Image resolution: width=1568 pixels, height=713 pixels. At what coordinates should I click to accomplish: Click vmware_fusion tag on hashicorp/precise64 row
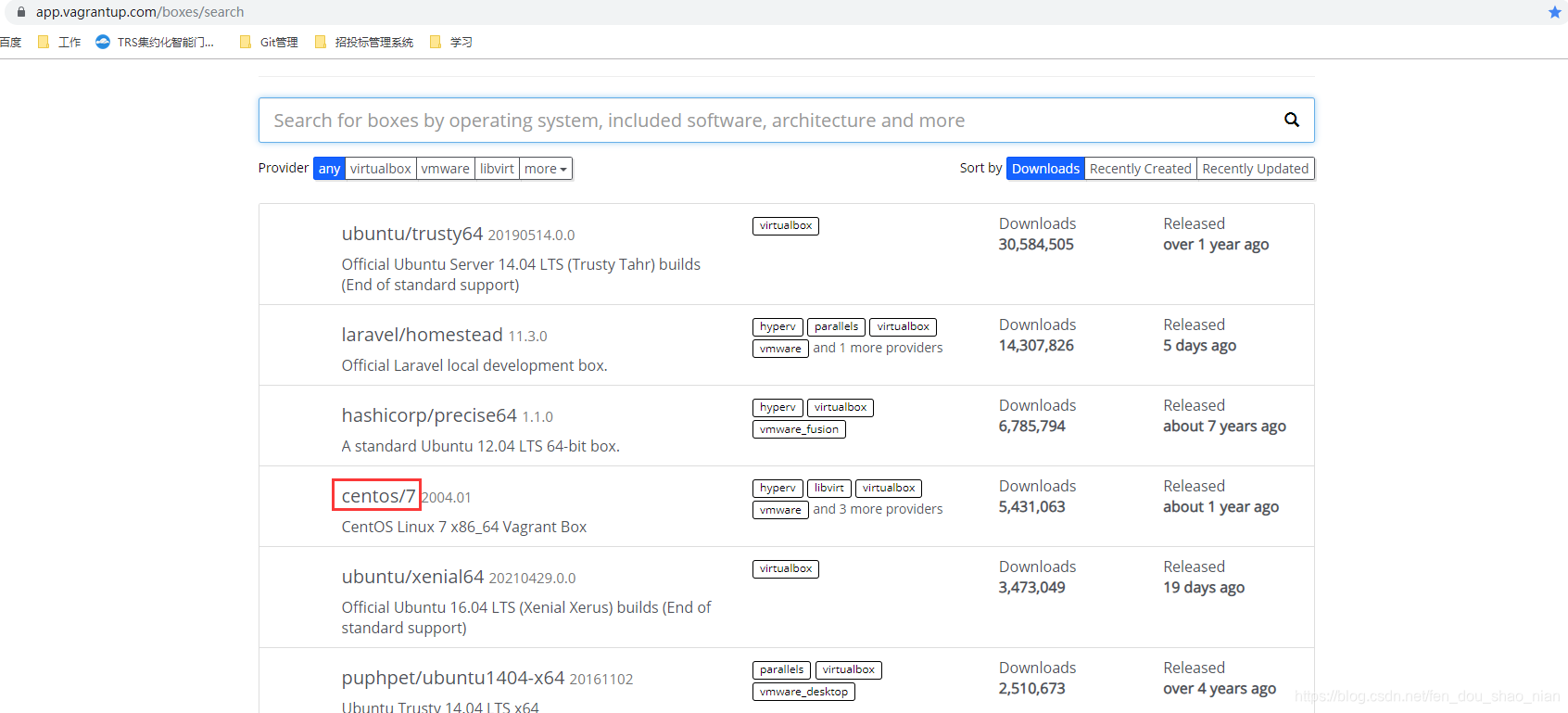tap(799, 429)
